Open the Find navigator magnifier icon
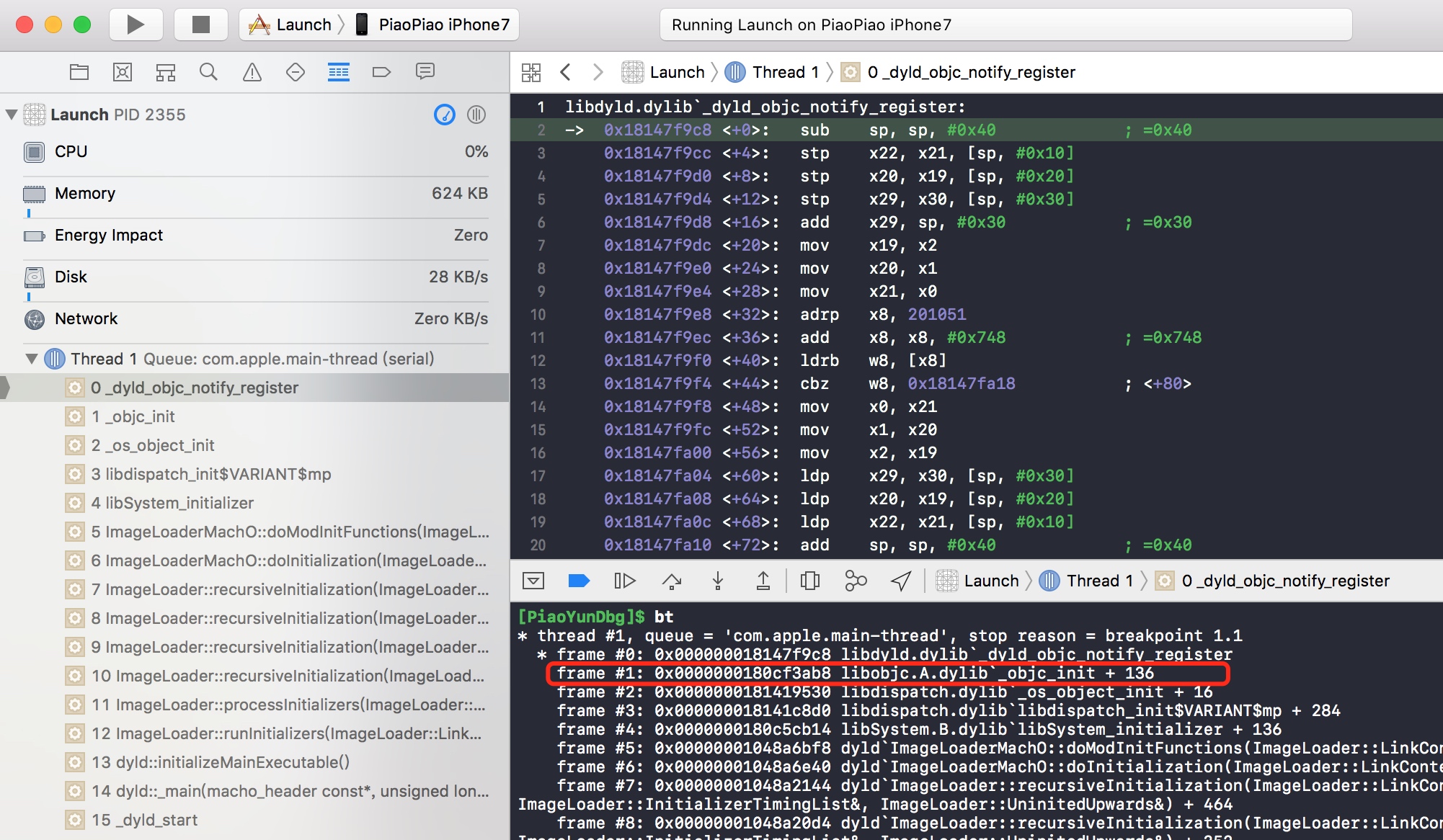 pyautogui.click(x=208, y=71)
